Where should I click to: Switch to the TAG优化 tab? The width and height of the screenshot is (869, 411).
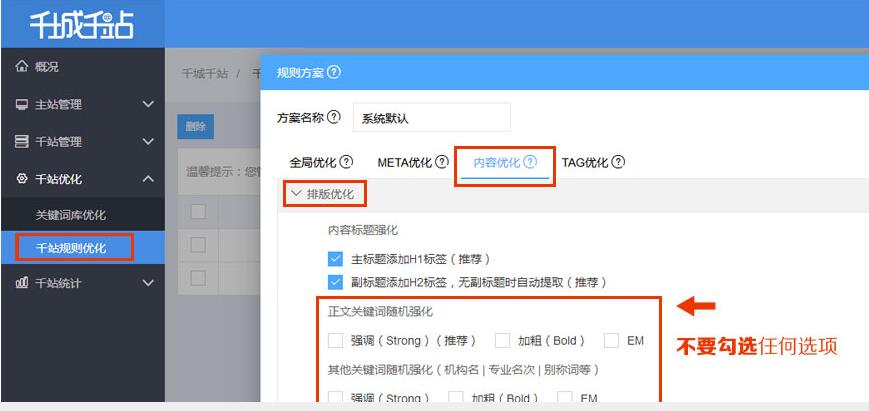(585, 162)
